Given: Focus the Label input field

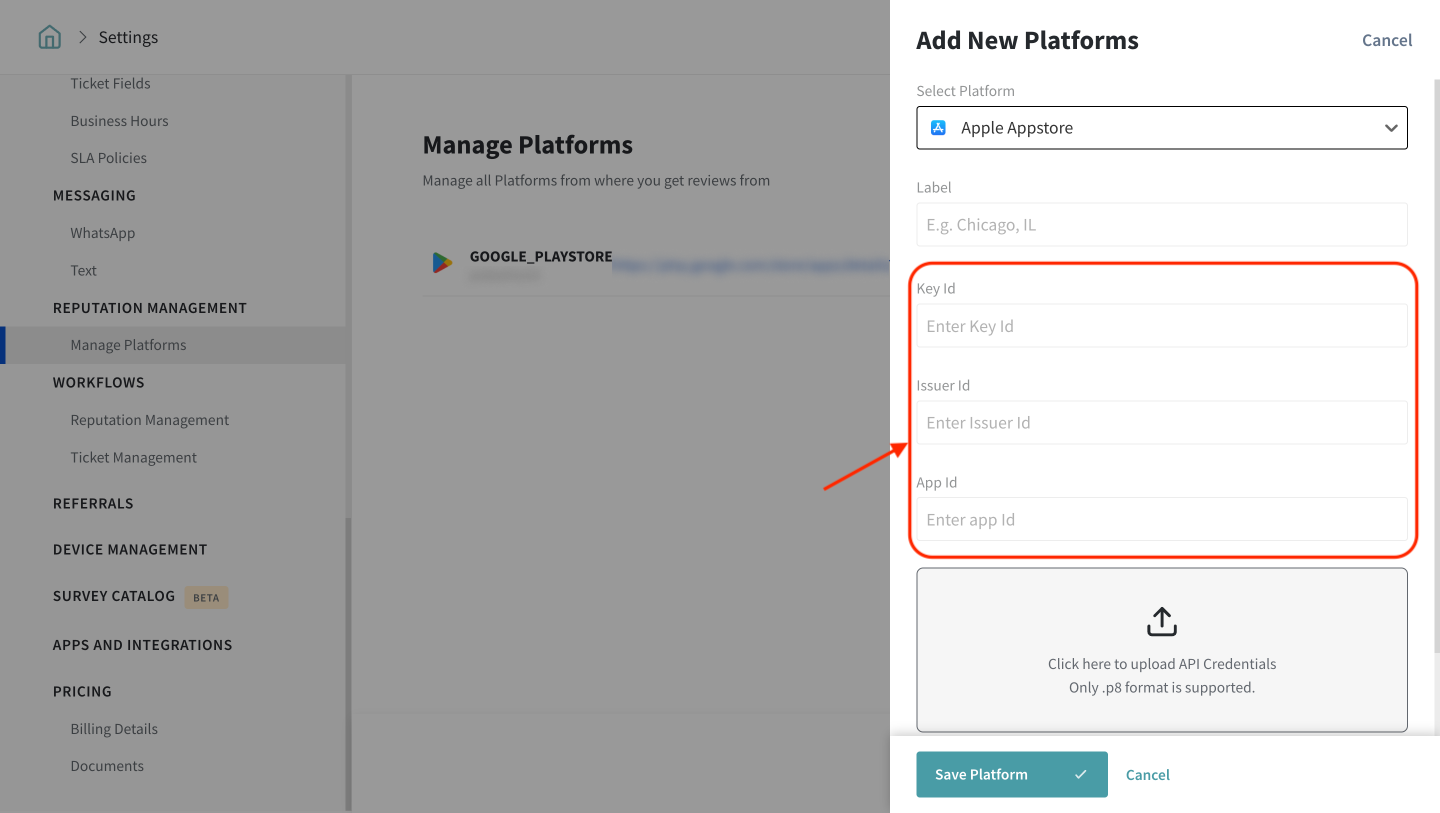Looking at the screenshot, I should [x=1161, y=225].
